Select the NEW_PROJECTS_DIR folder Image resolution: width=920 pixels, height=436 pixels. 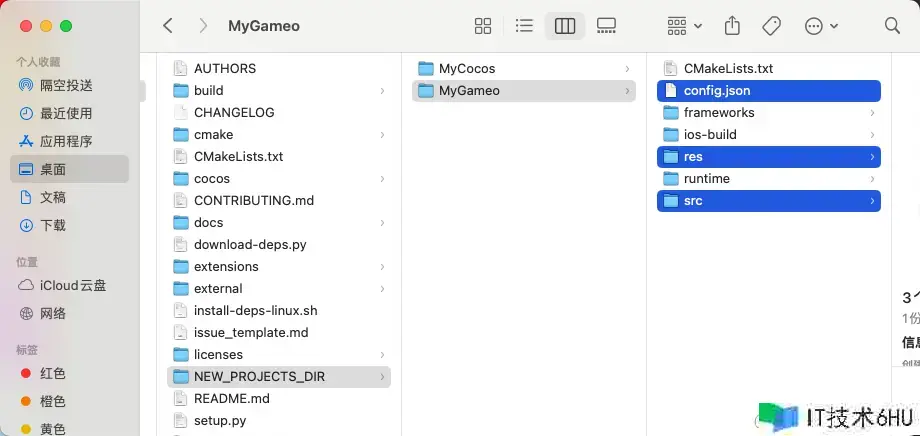(279, 377)
